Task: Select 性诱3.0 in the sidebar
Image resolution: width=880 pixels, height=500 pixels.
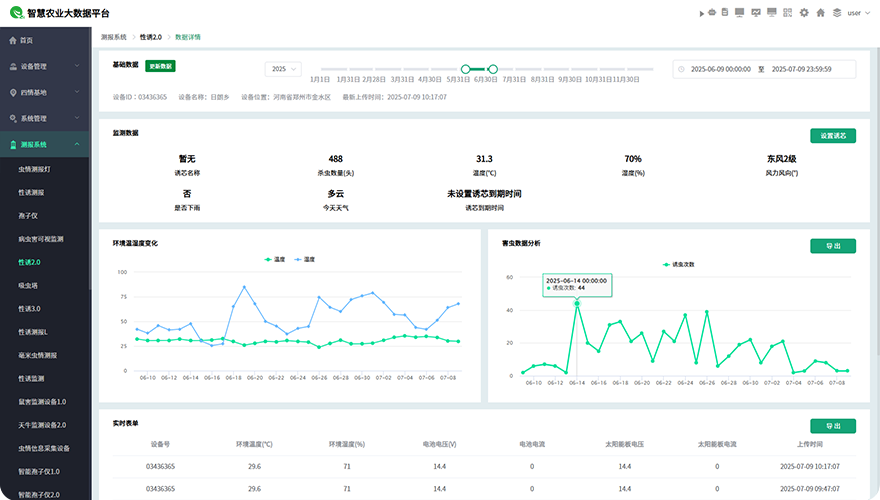Action: click(x=32, y=308)
